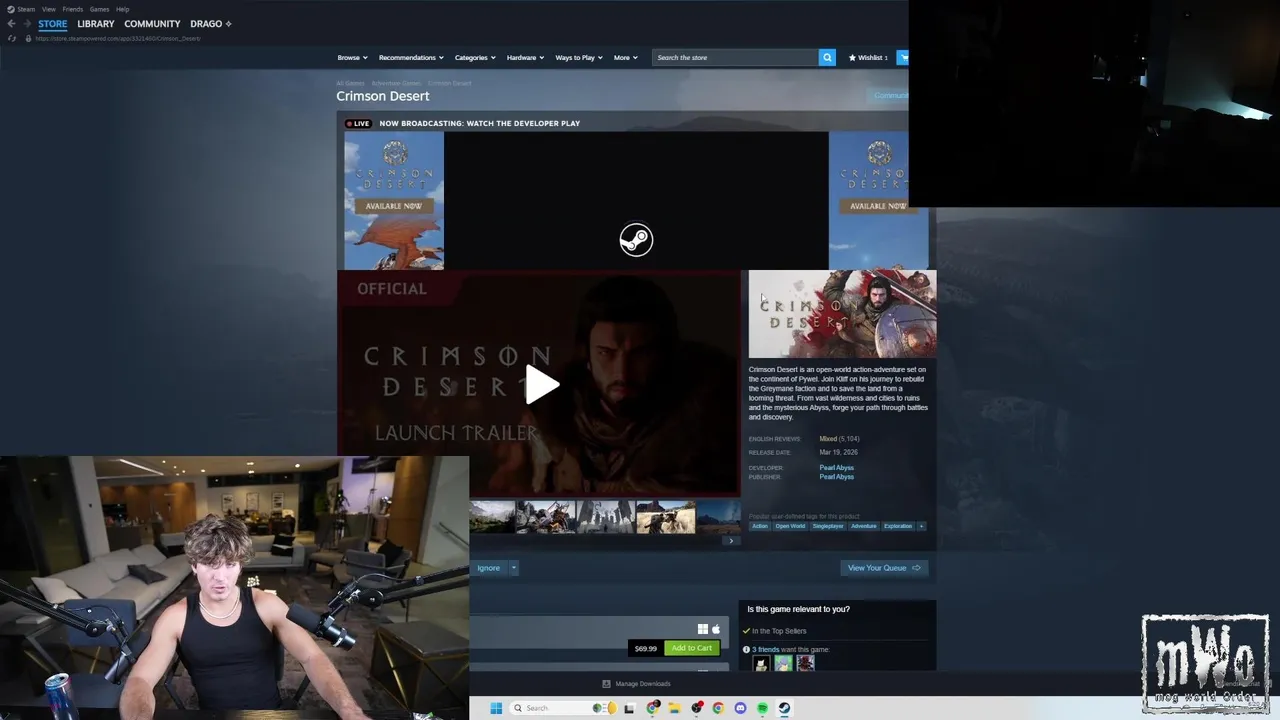
Task: Select the second combat screenshot thumbnail
Action: coord(546,517)
